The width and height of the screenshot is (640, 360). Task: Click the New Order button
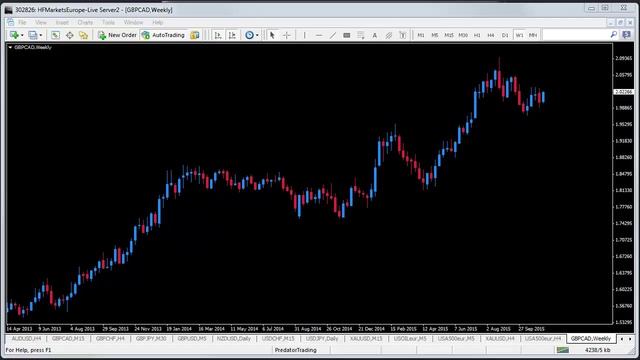coord(117,35)
